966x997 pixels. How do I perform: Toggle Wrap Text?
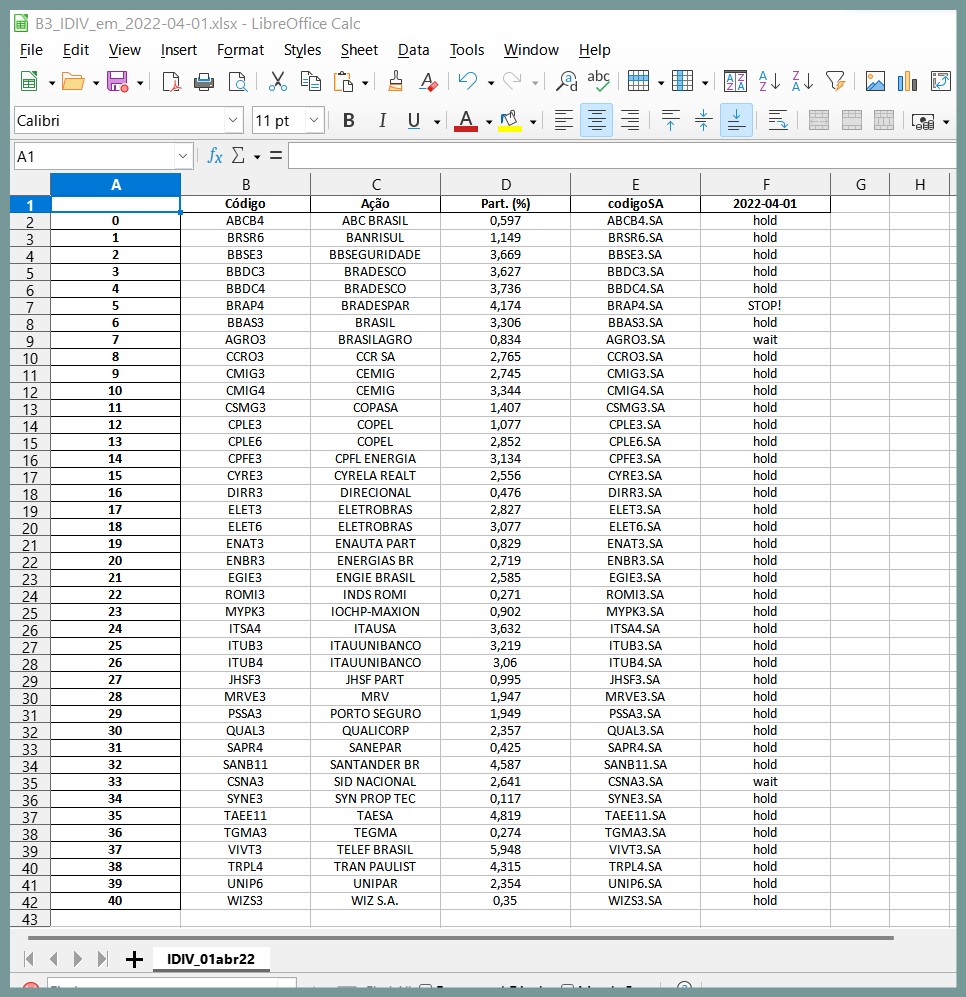point(778,120)
